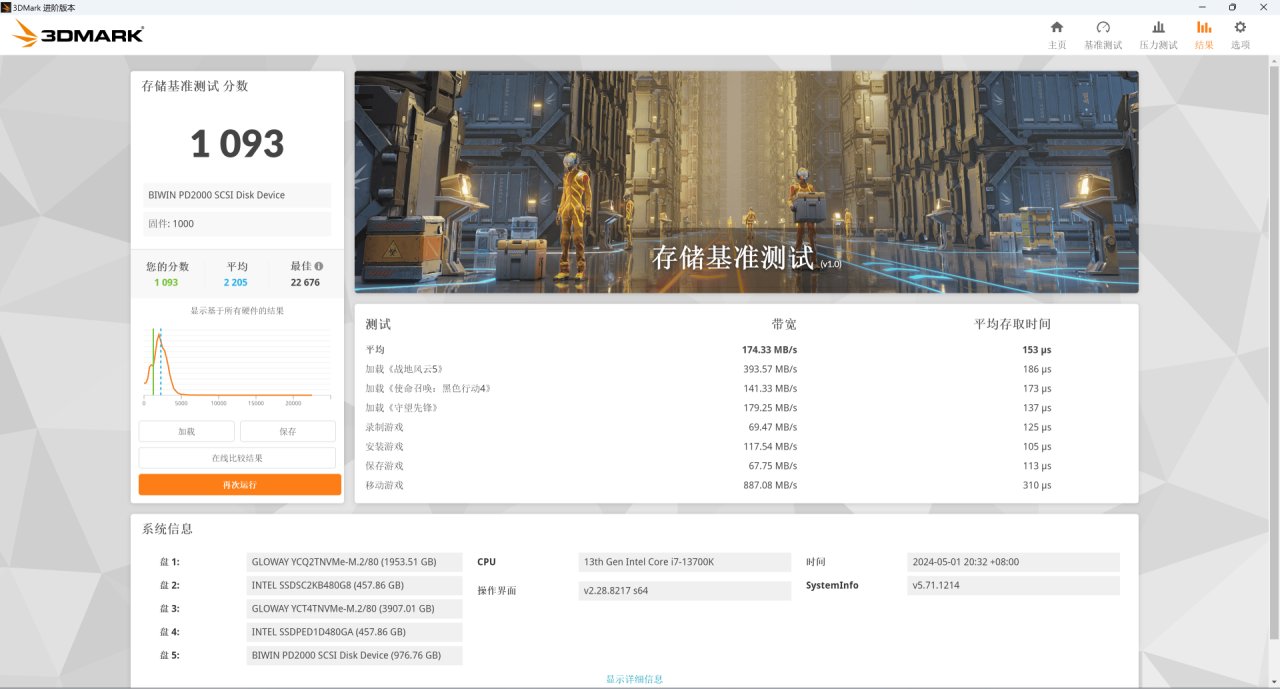The height and width of the screenshot is (689, 1280).
Task: Click the info icon beside the 最佳 score
Action: [x=319, y=267]
